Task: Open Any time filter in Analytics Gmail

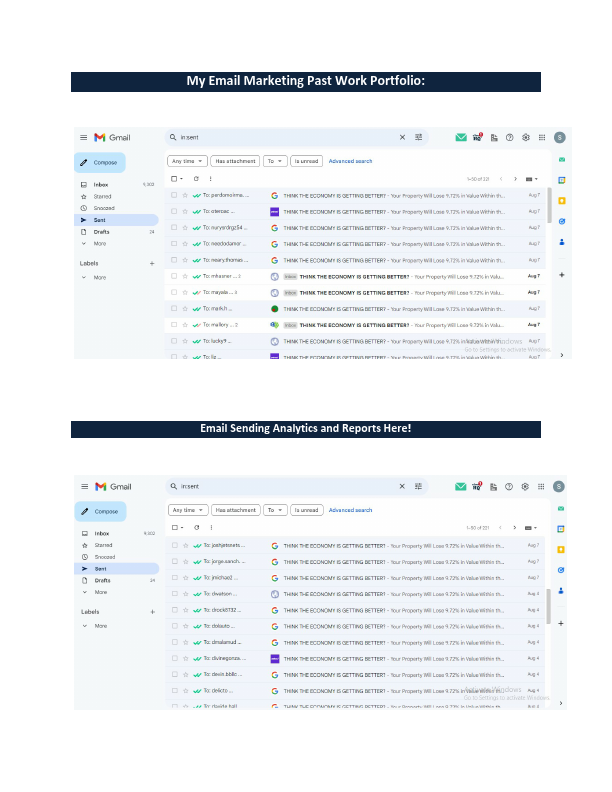Action: tap(188, 510)
